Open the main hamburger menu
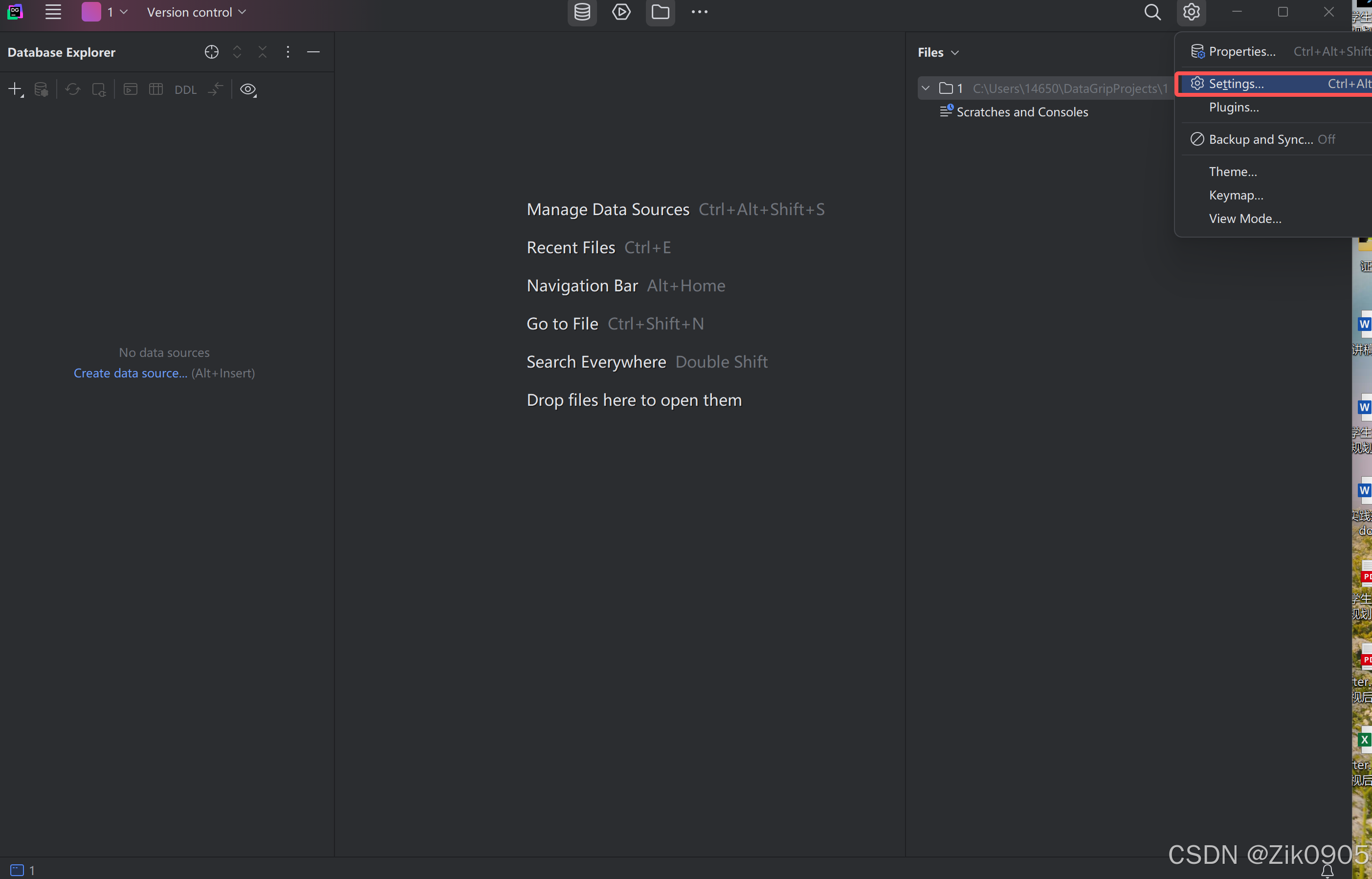1372x879 pixels. click(x=53, y=12)
